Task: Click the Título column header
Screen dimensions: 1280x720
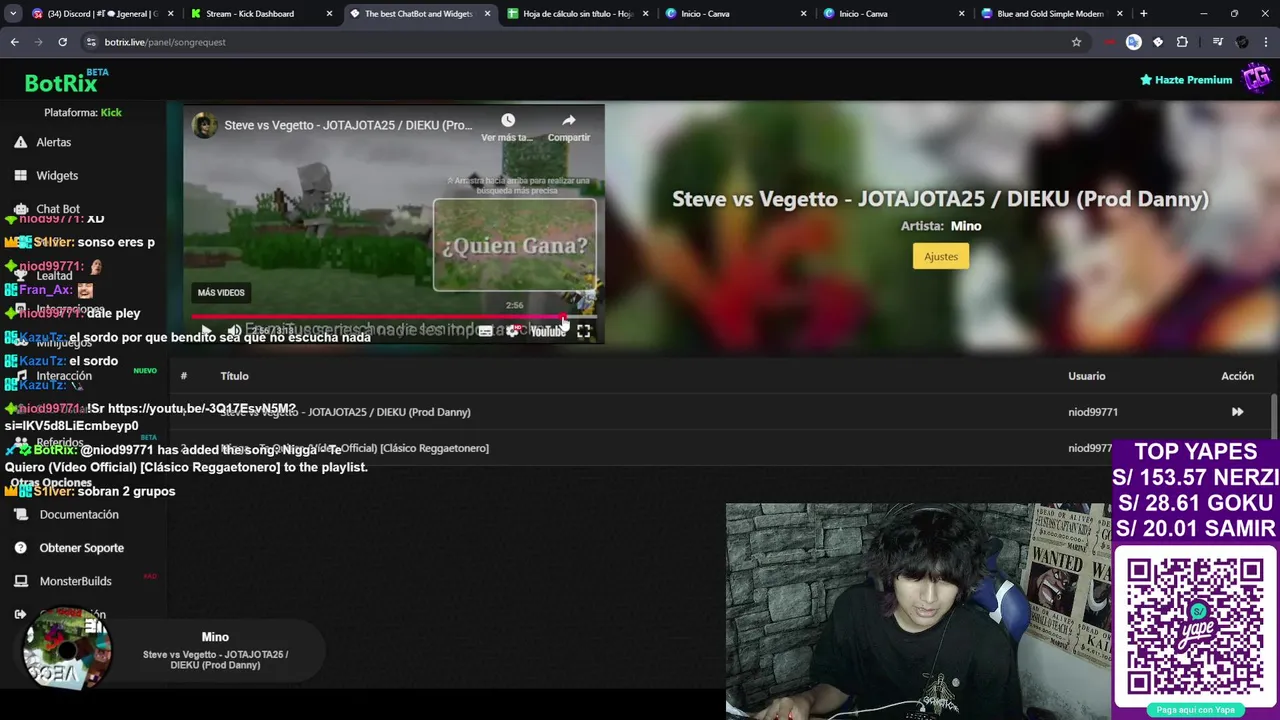Action: 234,376
